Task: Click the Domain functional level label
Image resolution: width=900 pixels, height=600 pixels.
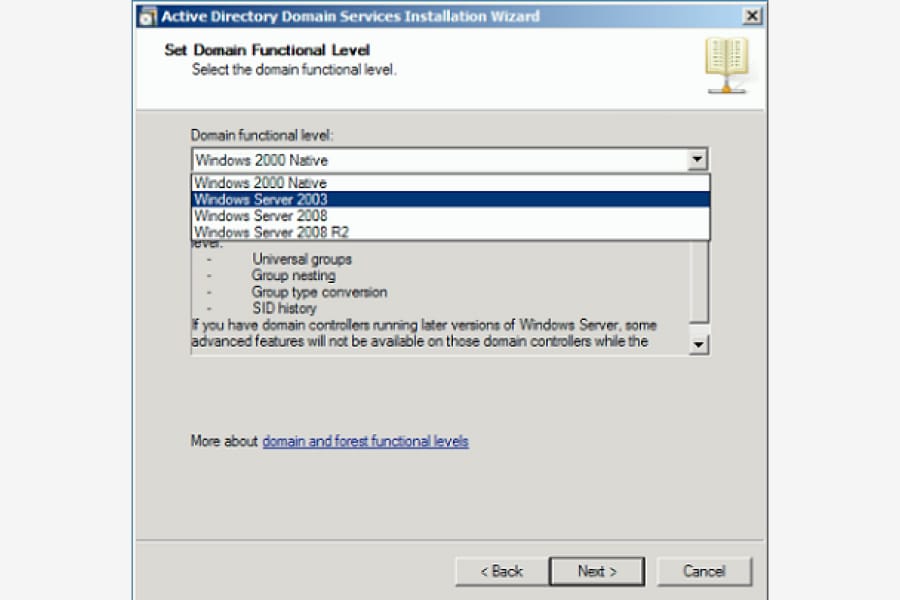Action: click(x=262, y=136)
